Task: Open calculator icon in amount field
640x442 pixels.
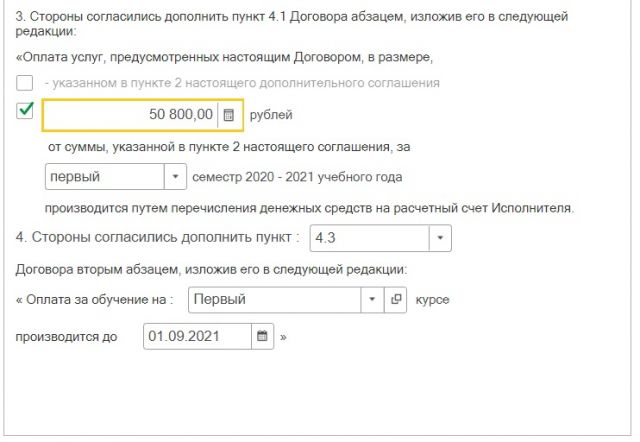Action: tap(229, 115)
